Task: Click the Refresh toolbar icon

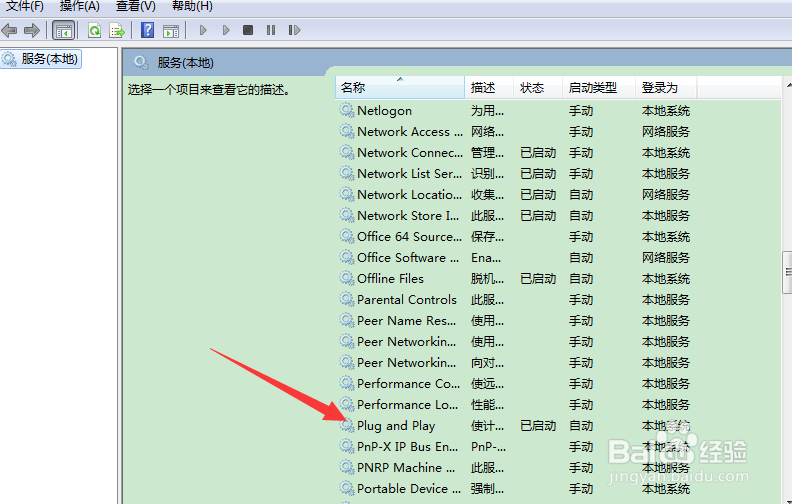Action: pos(94,30)
